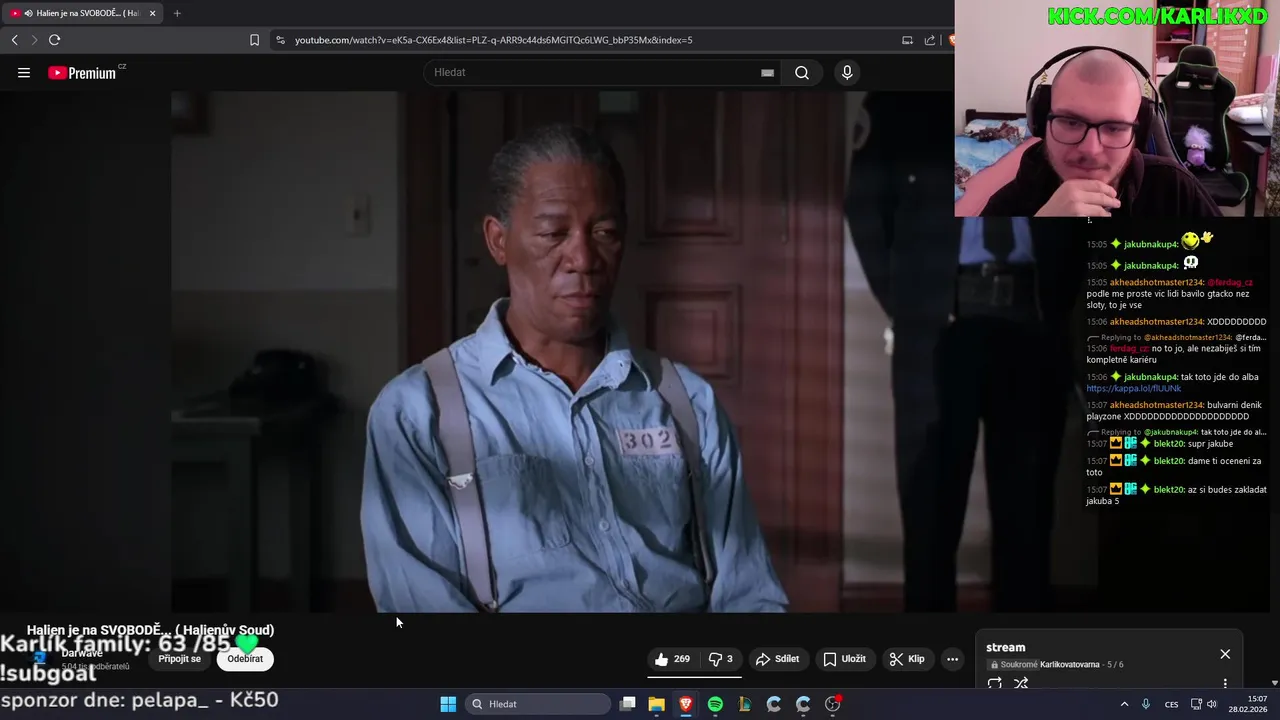Viewport: 1280px width, 720px height.
Task: Close the stream playlist panel
Action: coord(1225,654)
